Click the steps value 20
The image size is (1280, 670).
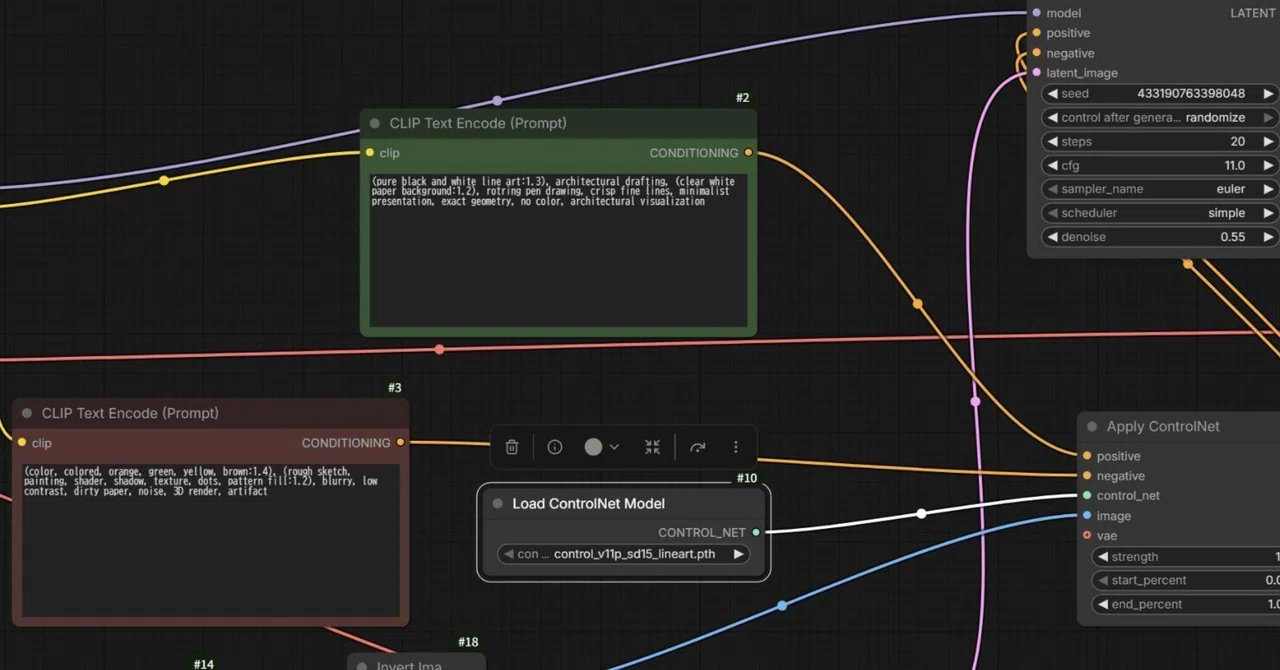[1238, 141]
